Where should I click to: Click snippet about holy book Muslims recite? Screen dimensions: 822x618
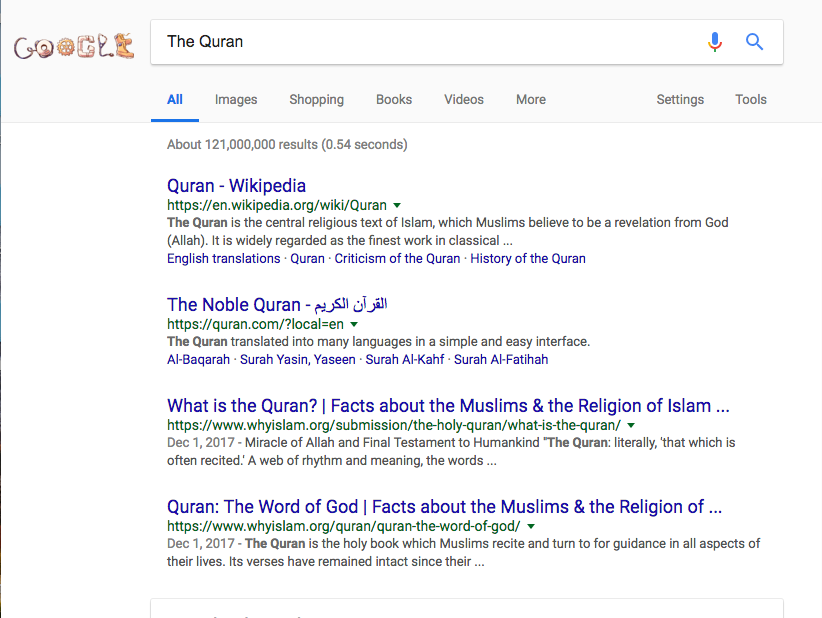tap(463, 552)
